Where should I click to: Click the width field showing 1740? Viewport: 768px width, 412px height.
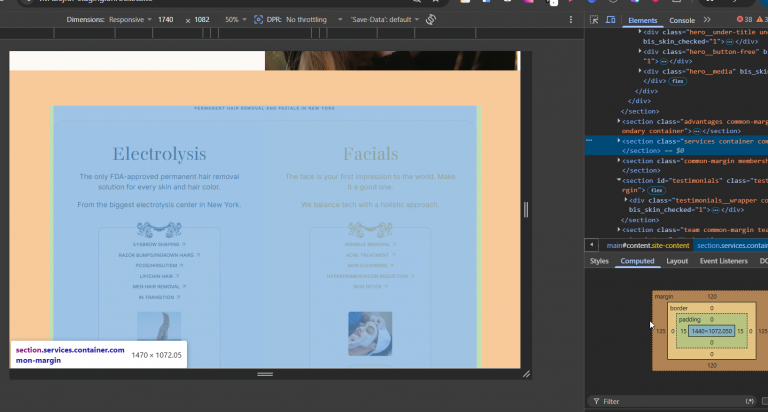click(x=166, y=20)
